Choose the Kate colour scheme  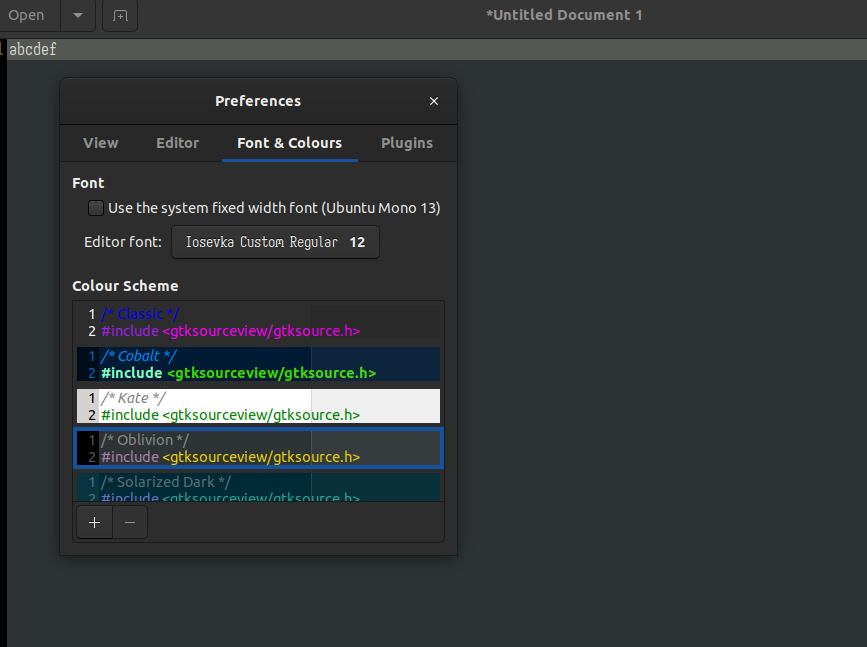[x=258, y=406]
